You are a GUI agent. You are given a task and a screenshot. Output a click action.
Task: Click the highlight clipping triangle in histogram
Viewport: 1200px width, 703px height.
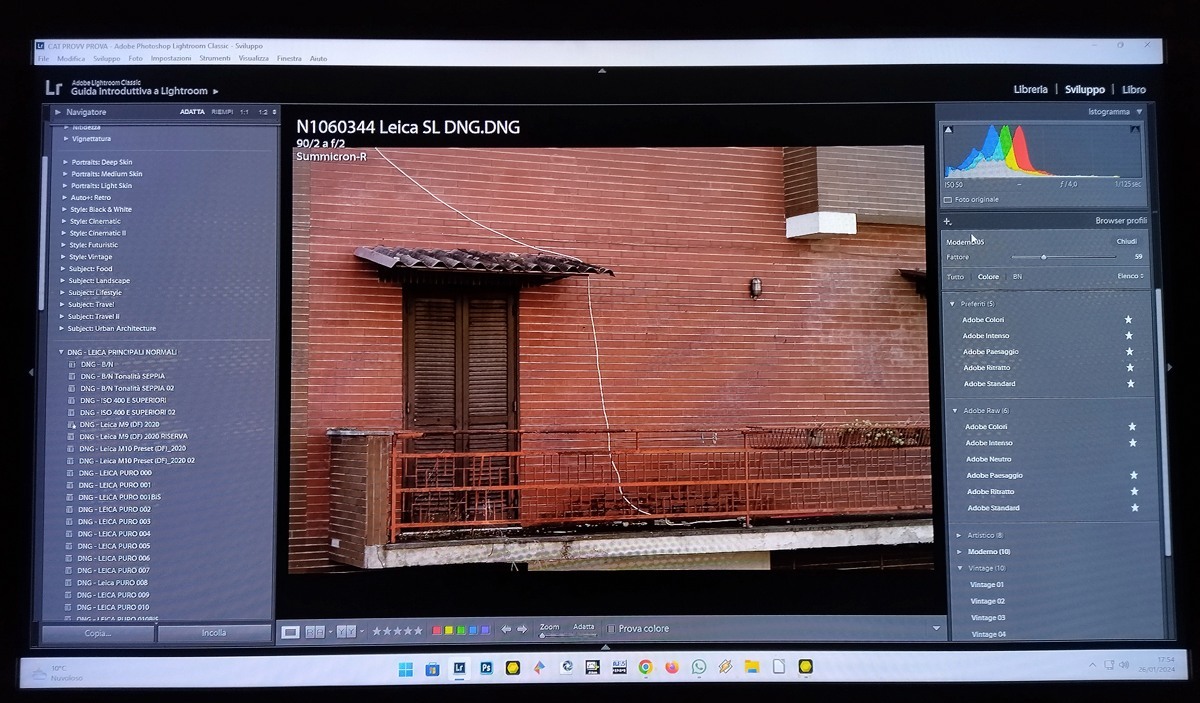(1135, 129)
